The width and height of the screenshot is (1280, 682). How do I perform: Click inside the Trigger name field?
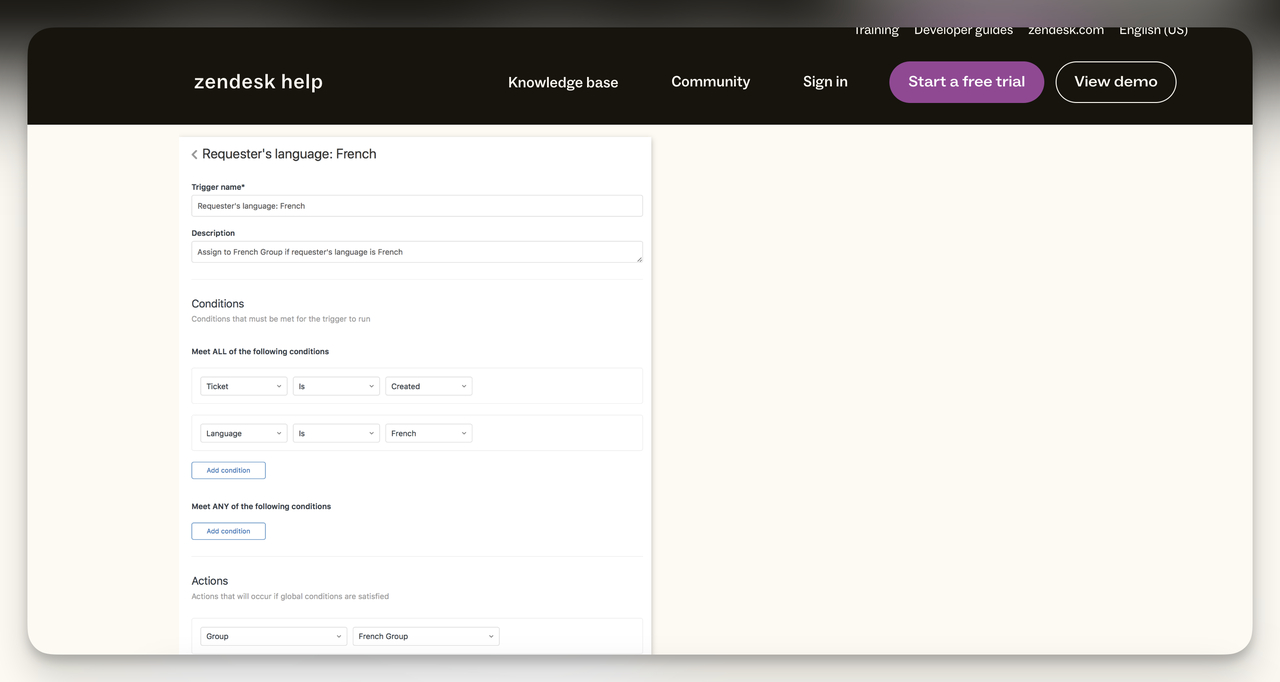point(416,205)
